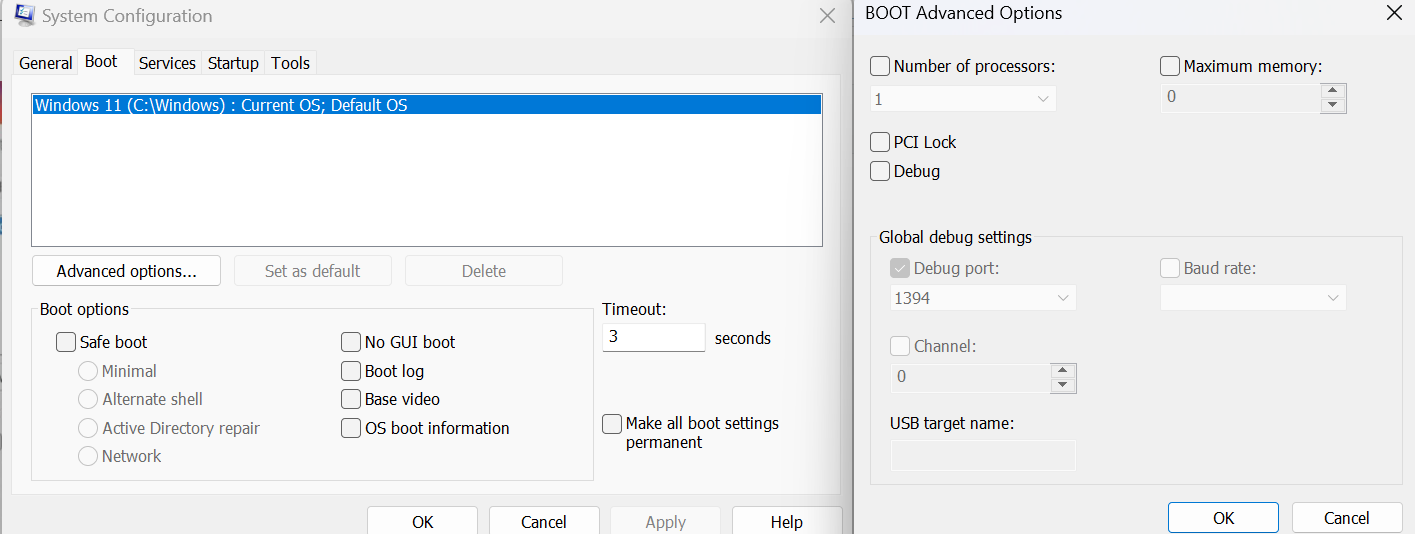Enable the Debug checkbox
The image size is (1415, 534).
(x=880, y=171)
